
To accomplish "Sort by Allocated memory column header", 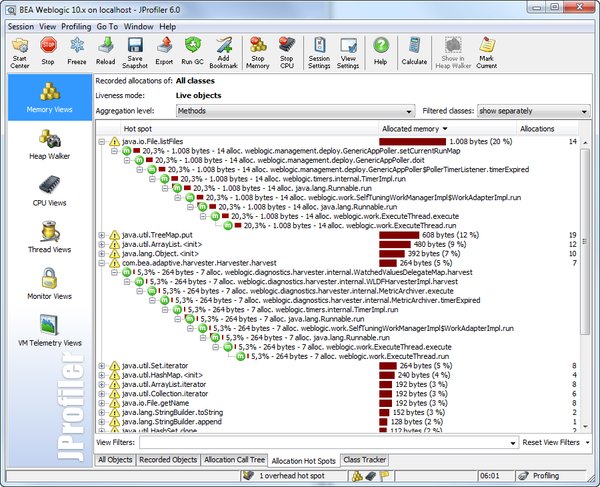I will click(x=448, y=129).
